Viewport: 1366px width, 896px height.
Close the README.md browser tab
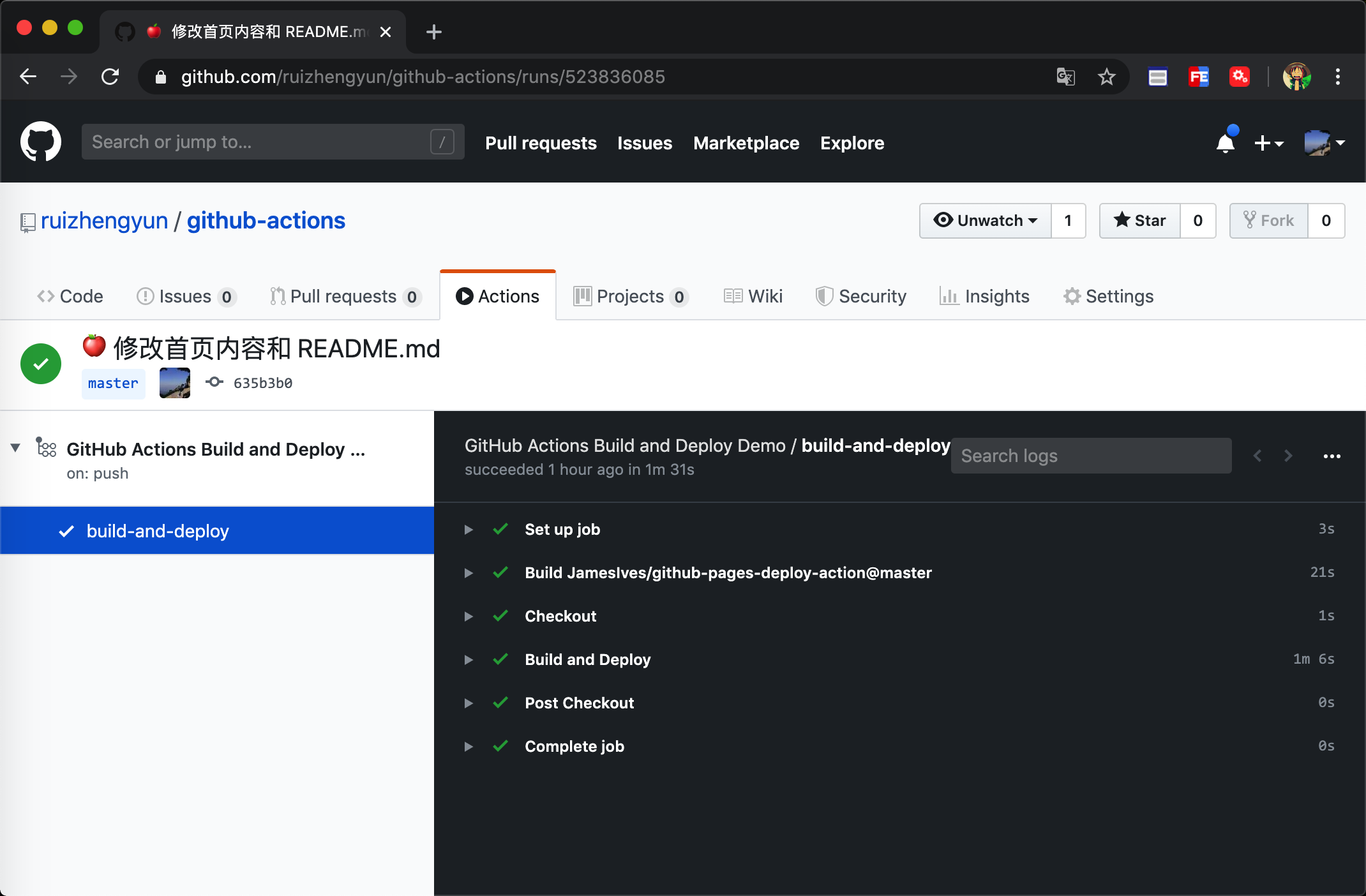[386, 32]
